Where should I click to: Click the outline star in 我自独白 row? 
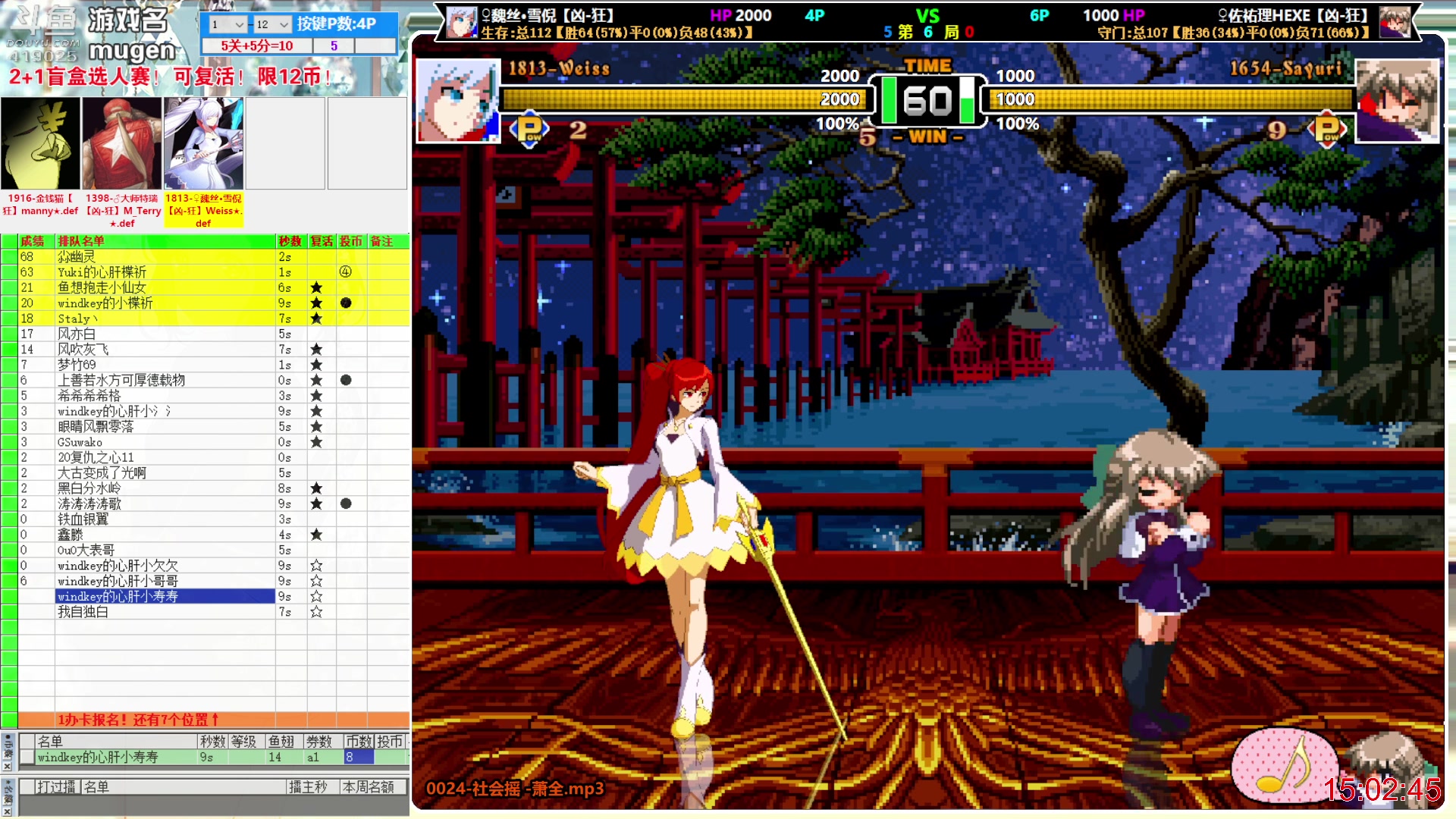point(316,612)
